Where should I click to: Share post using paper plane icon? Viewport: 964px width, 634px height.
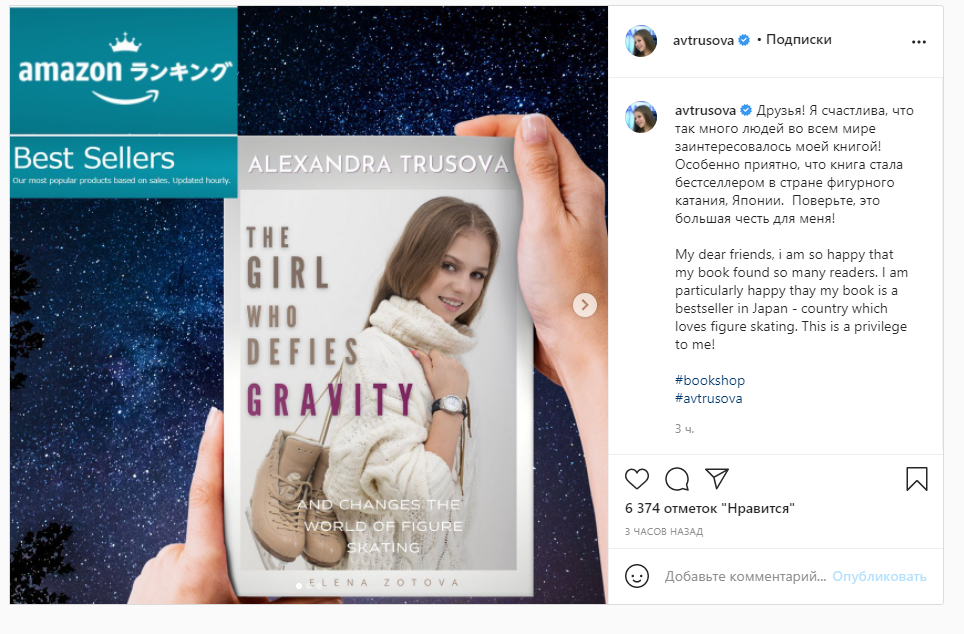717,478
